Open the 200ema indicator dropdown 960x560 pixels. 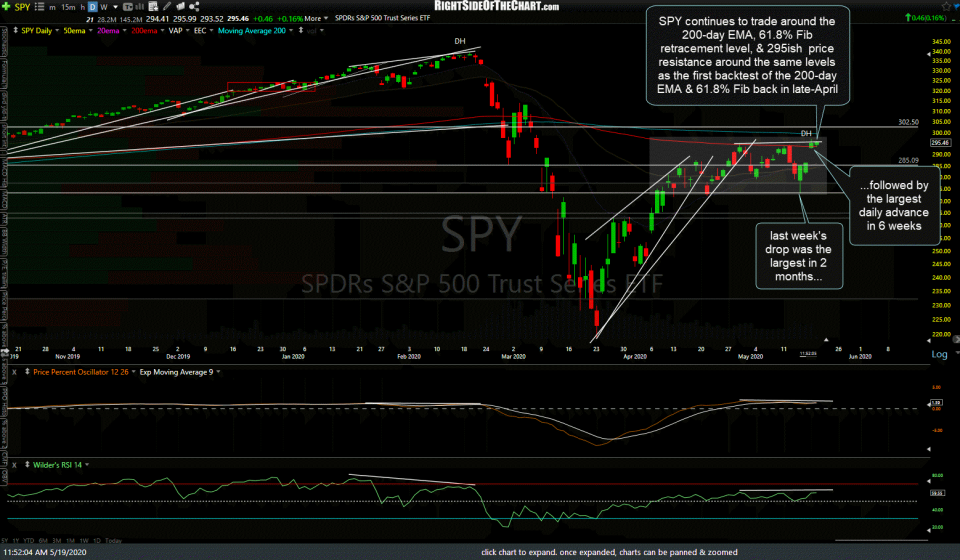[162, 30]
